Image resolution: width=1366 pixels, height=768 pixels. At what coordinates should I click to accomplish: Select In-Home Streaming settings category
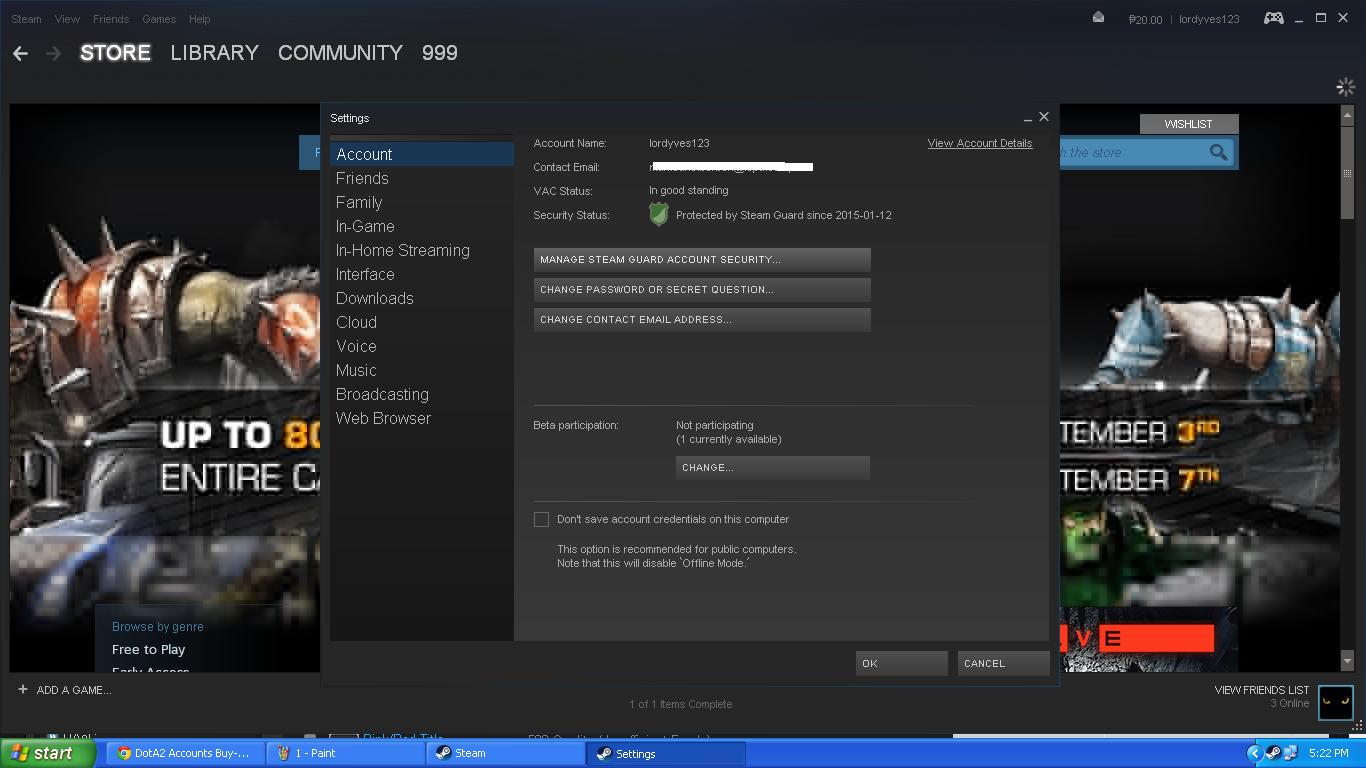pos(421,250)
